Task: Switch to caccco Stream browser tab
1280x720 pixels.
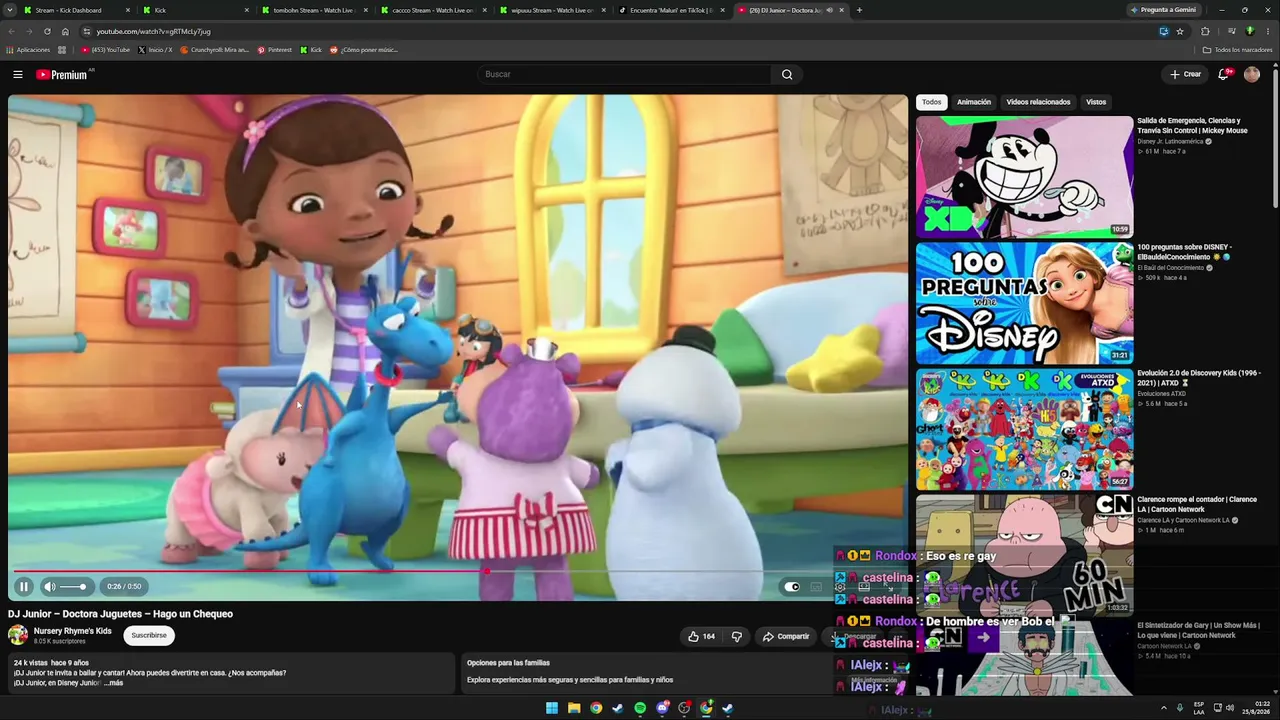Action: point(433,10)
